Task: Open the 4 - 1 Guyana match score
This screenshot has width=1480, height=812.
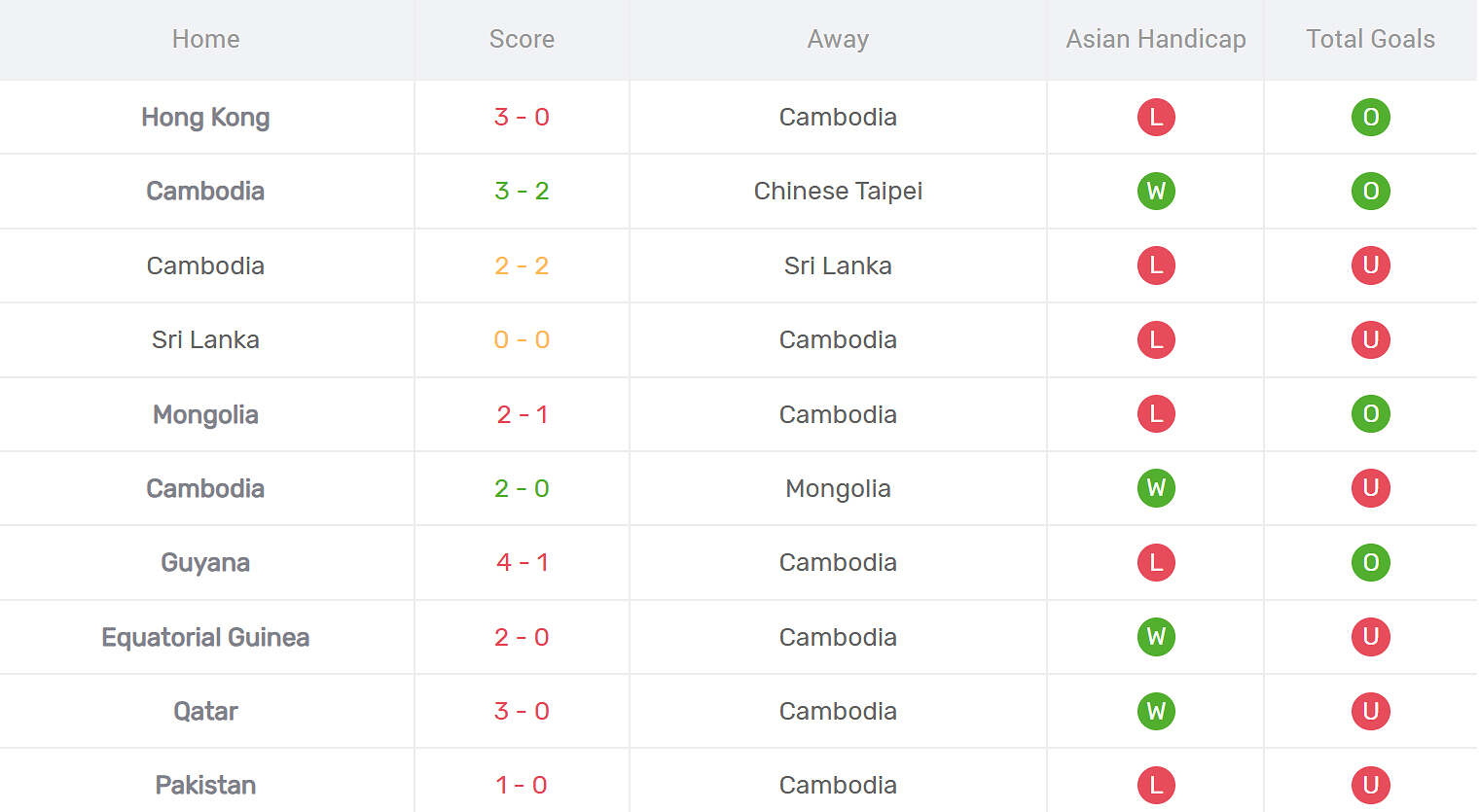Action: pyautogui.click(x=522, y=562)
